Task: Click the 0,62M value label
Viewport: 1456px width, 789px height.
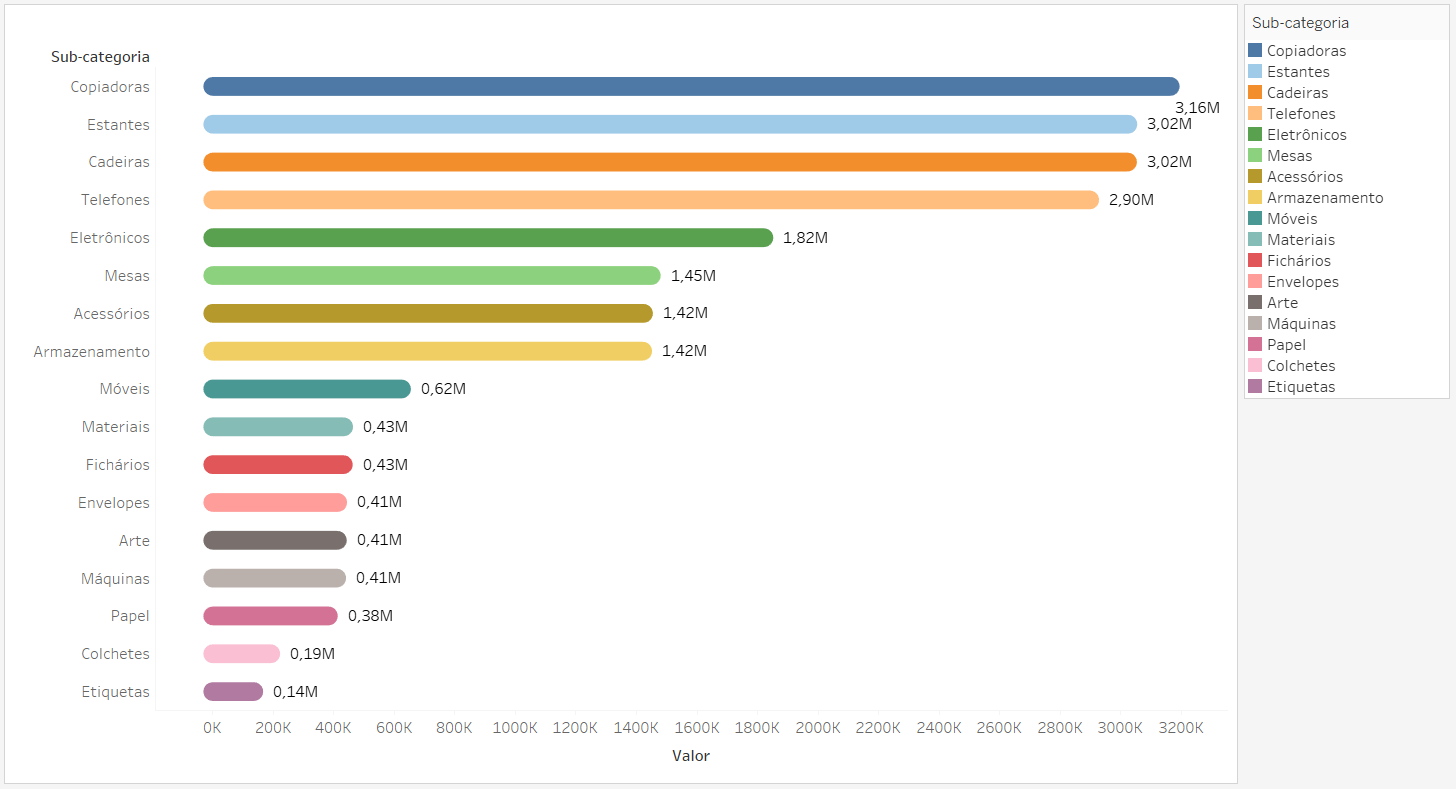Action: [x=443, y=389]
